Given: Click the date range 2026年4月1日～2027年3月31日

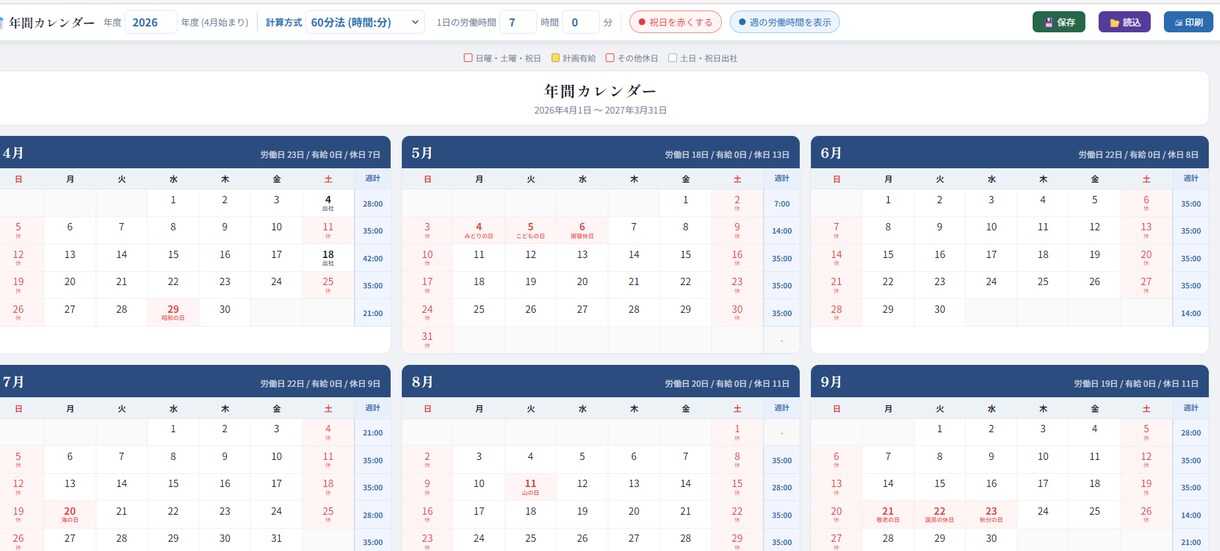Looking at the screenshot, I should (600, 110).
